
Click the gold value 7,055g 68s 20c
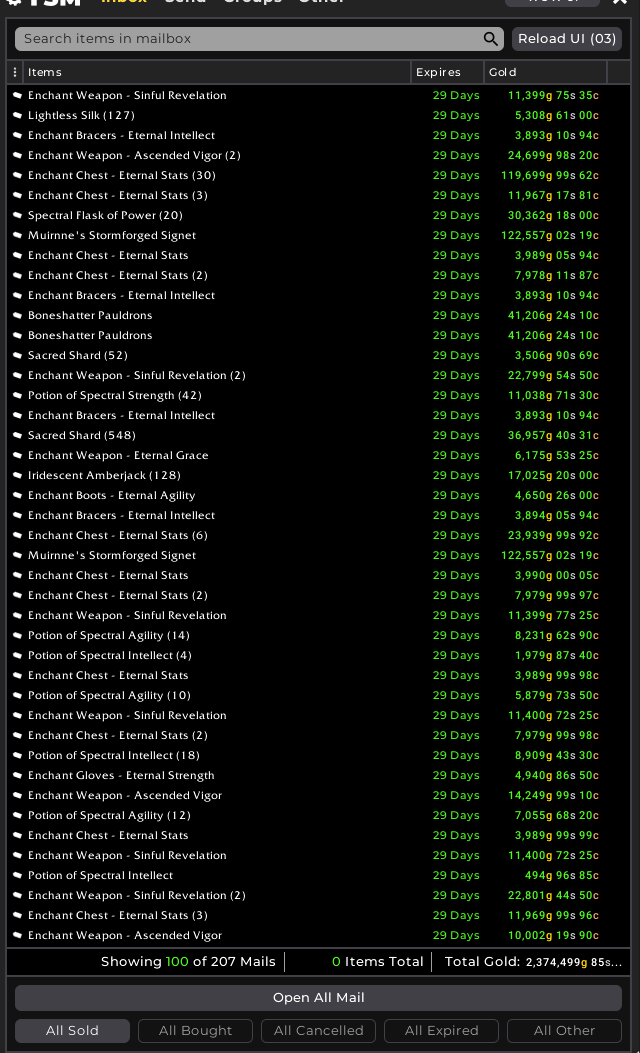pyautogui.click(x=557, y=815)
